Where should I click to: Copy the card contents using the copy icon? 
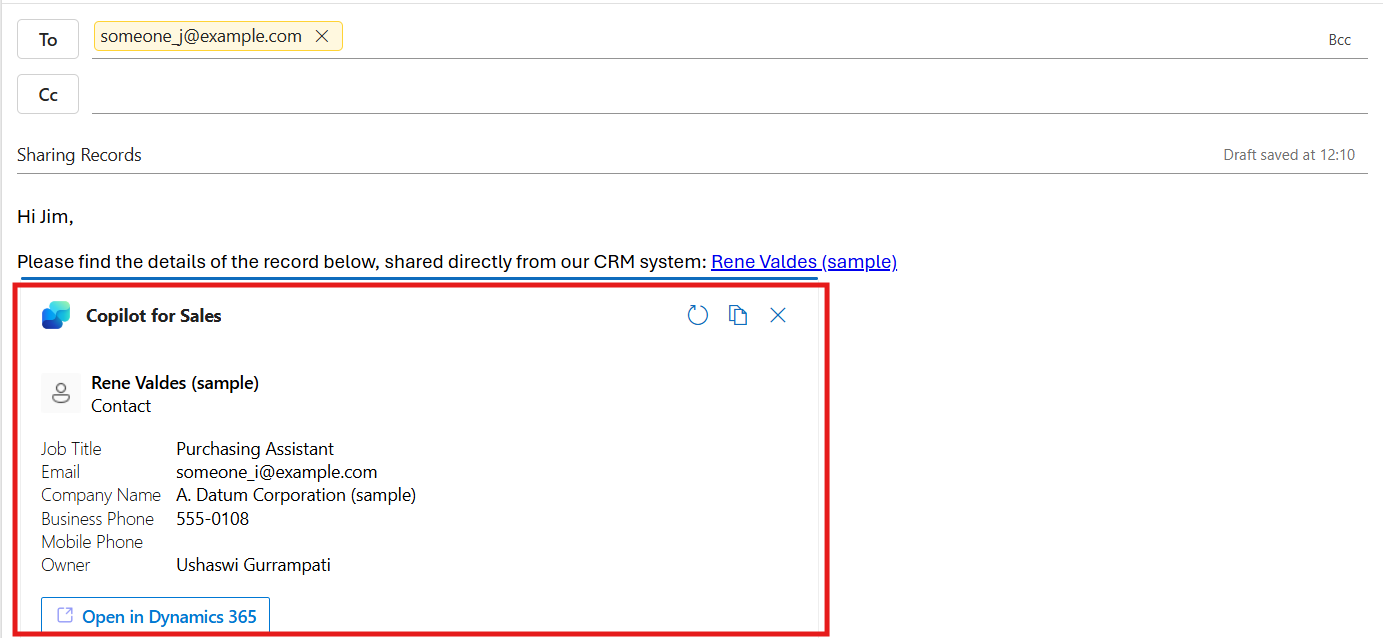tap(738, 316)
